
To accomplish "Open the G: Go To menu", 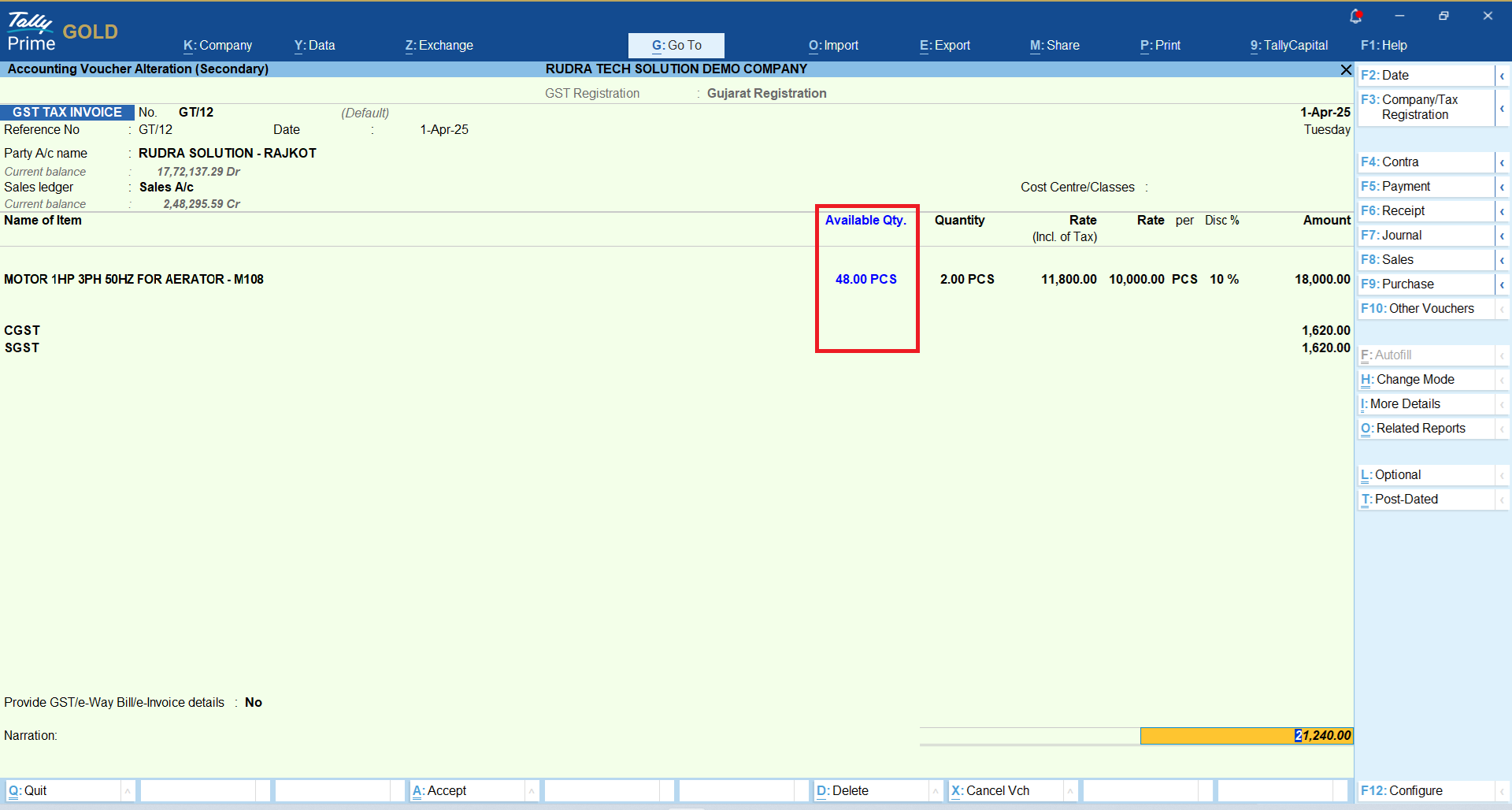I will pyautogui.click(x=676, y=46).
